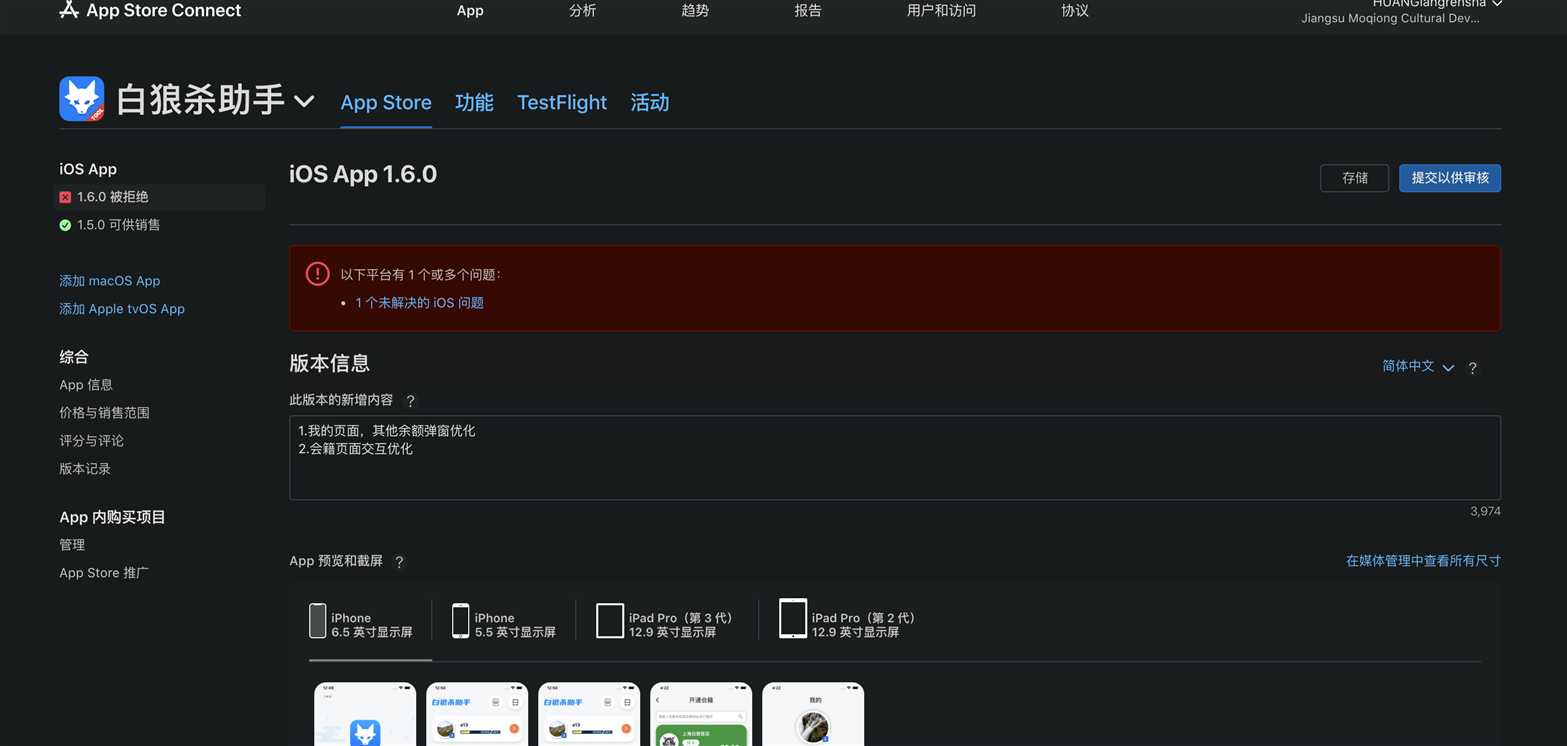Expand the 白狼杀助手 app switcher chevron
1567x746 pixels.
[x=304, y=101]
